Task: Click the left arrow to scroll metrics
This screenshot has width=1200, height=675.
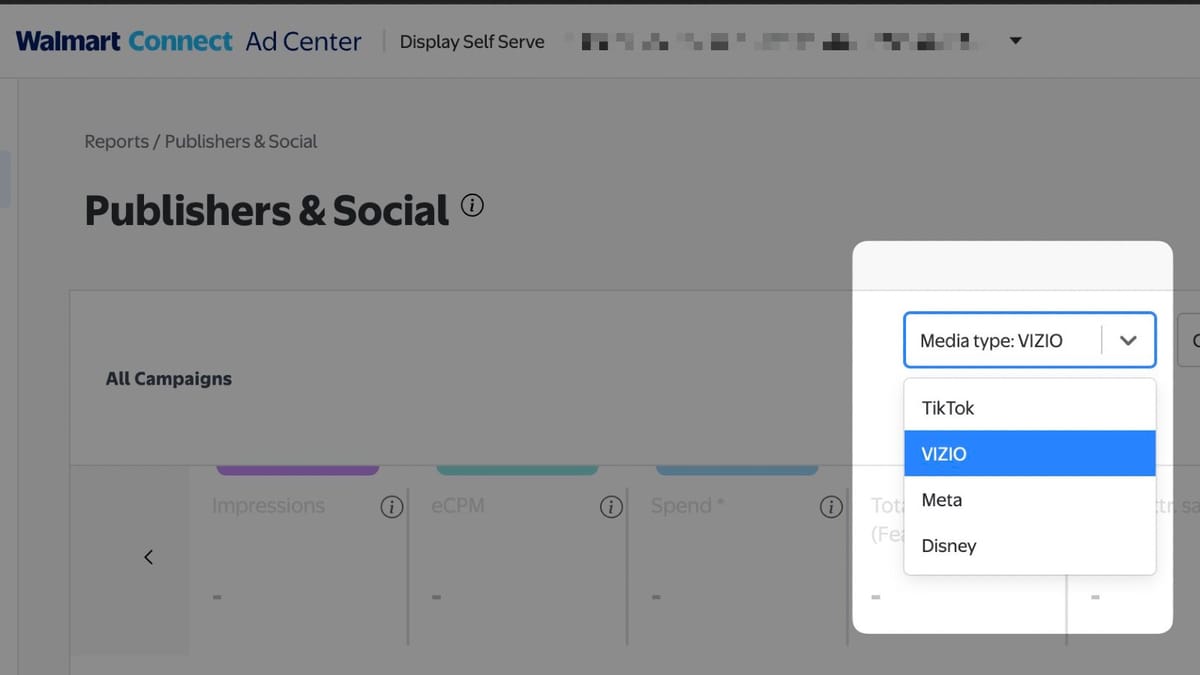Action: (x=148, y=556)
